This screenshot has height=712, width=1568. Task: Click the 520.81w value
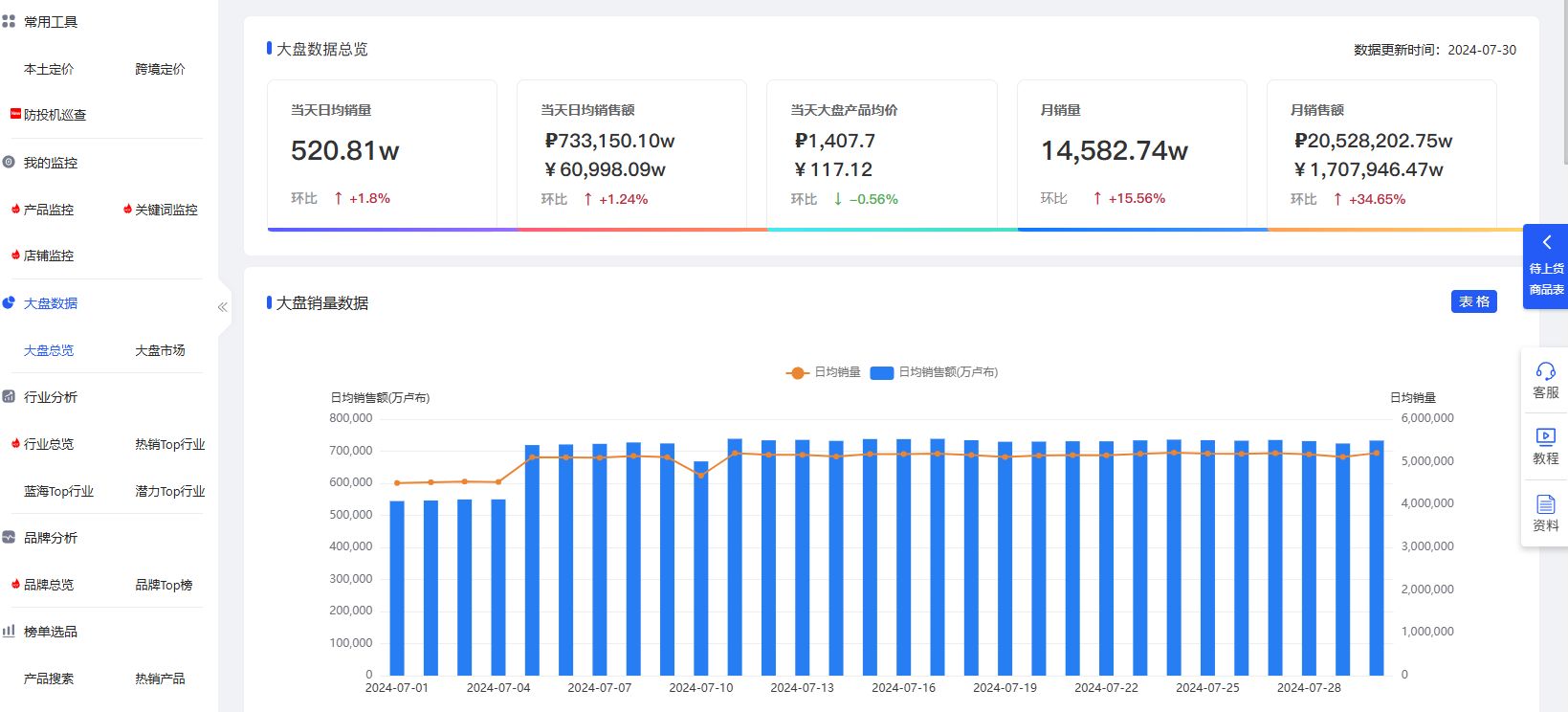click(x=345, y=150)
